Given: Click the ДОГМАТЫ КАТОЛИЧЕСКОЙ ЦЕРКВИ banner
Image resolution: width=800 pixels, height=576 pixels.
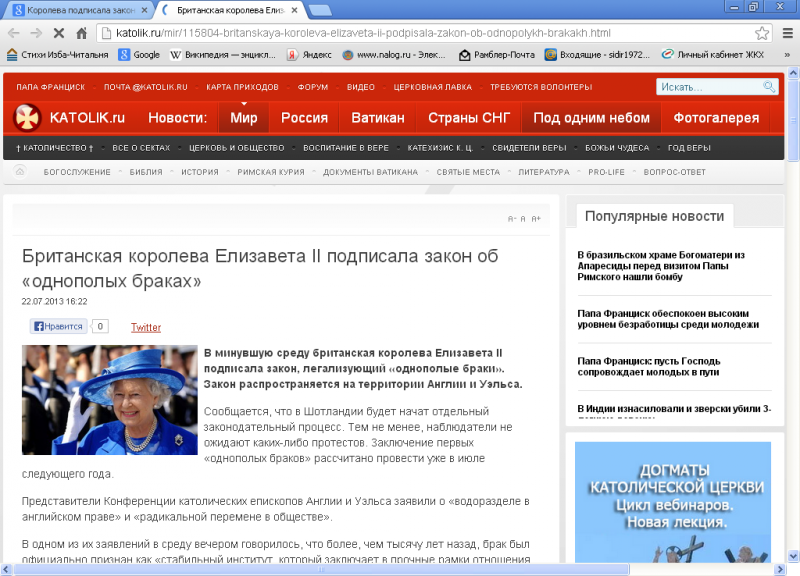Looking at the screenshot, I should pyautogui.click(x=672, y=502).
